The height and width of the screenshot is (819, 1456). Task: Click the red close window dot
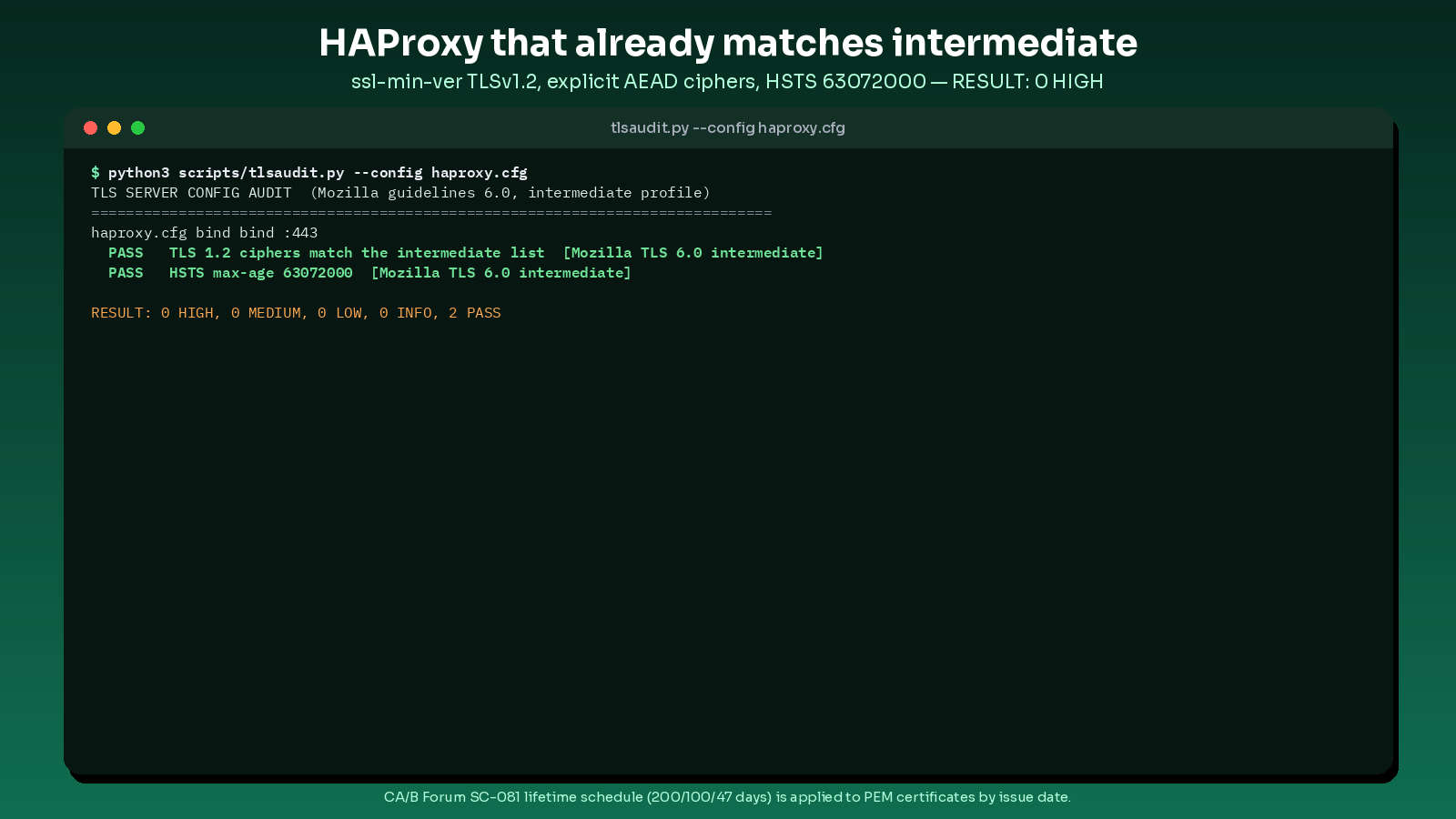(90, 127)
